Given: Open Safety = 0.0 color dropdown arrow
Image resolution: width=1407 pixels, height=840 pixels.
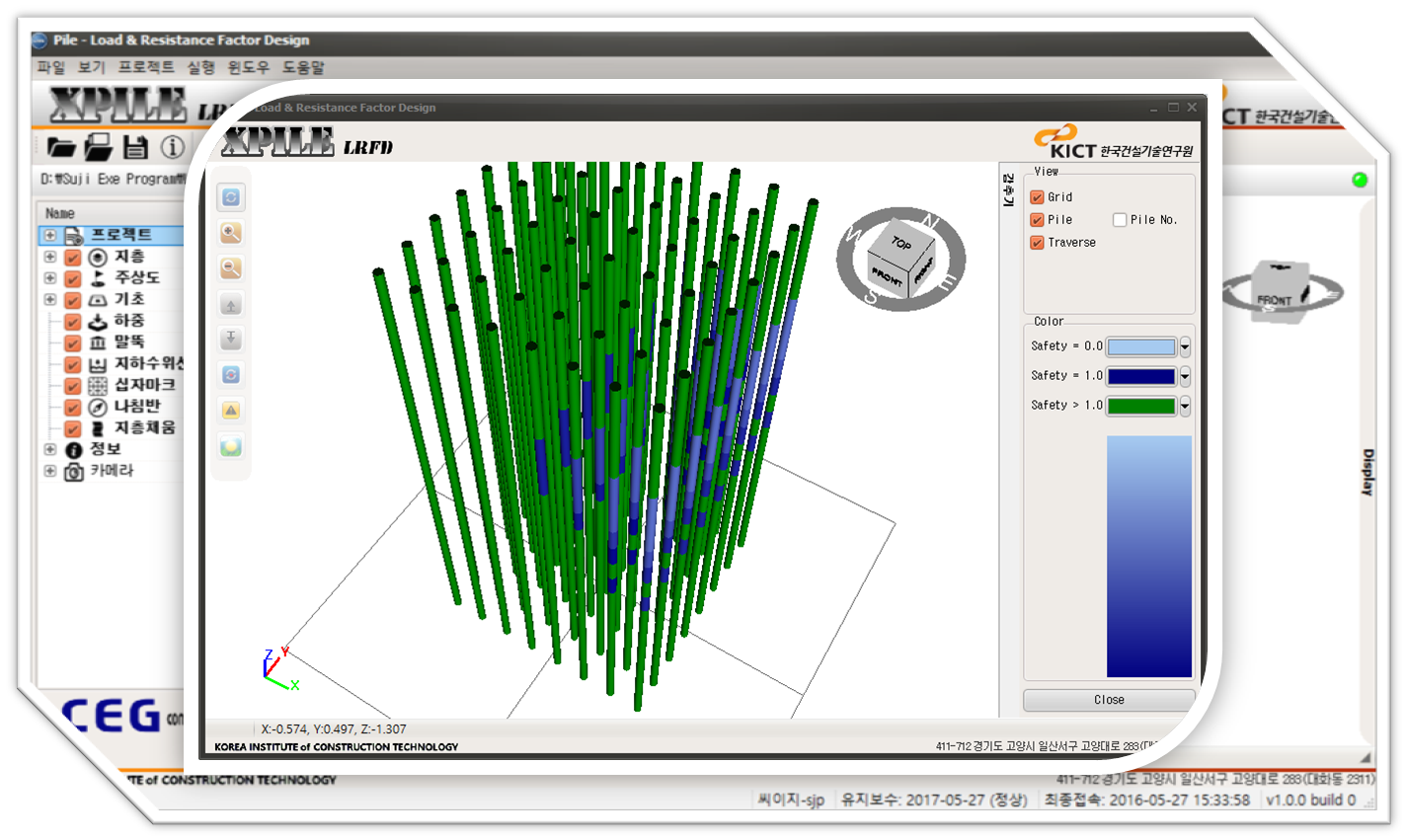Looking at the screenshot, I should [1185, 347].
